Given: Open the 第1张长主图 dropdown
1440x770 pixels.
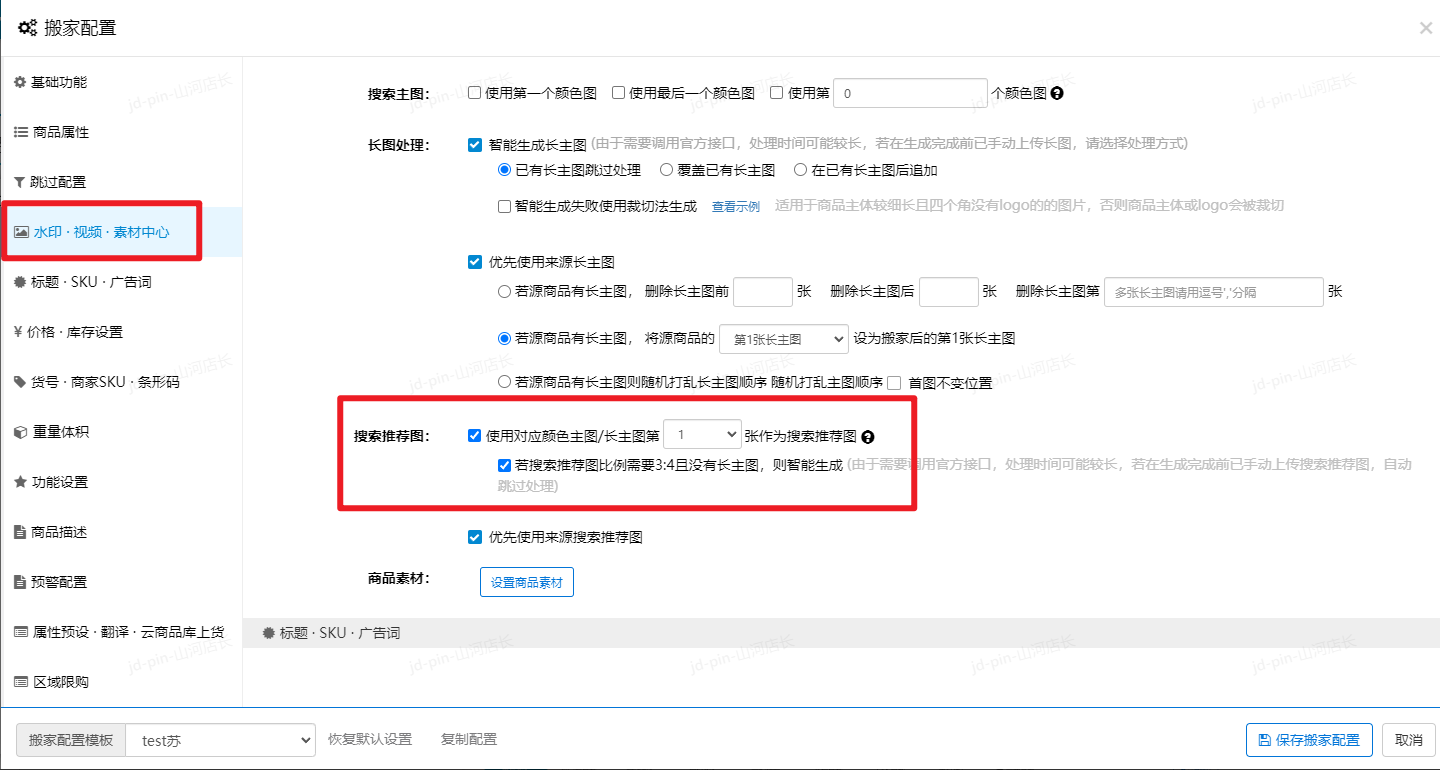Looking at the screenshot, I should 783,339.
